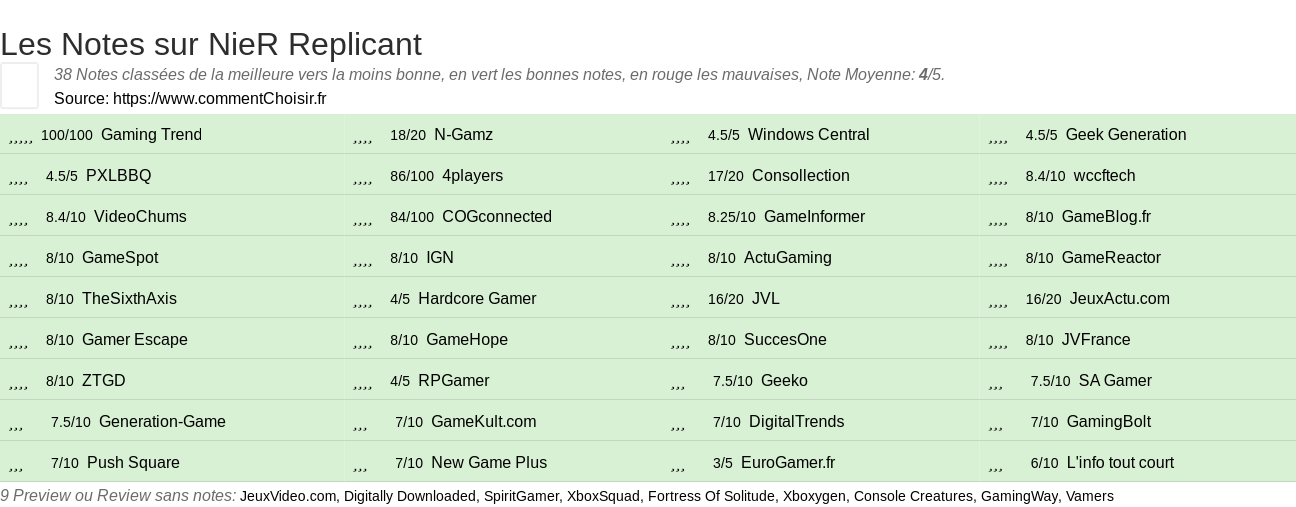Select COGconnected review
The image size is (1296, 507).
(497, 217)
